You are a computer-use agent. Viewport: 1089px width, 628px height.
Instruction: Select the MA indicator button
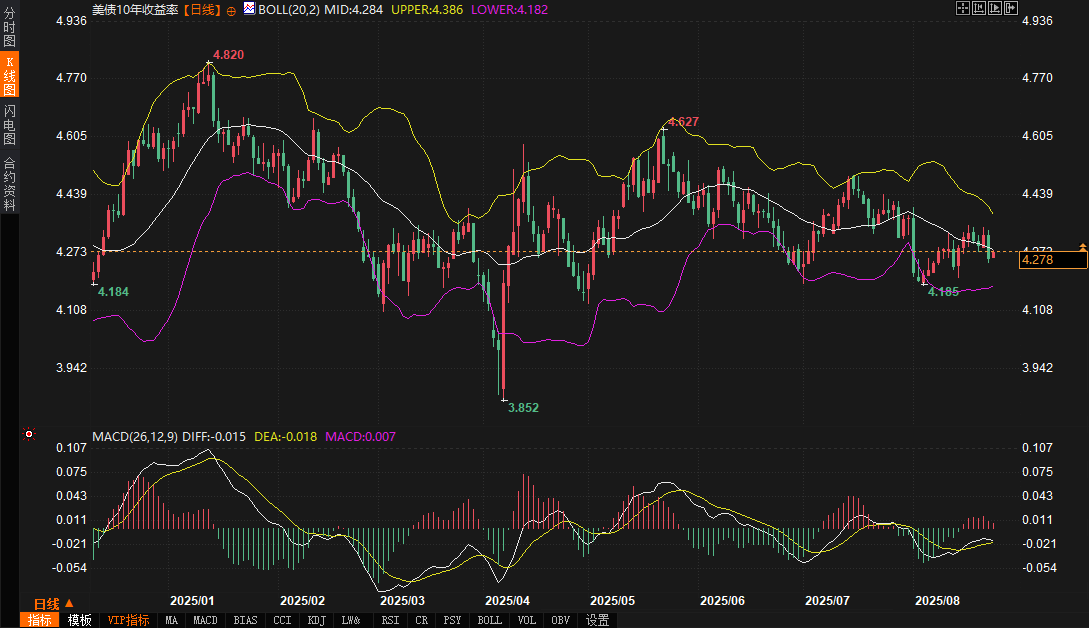[x=172, y=620]
